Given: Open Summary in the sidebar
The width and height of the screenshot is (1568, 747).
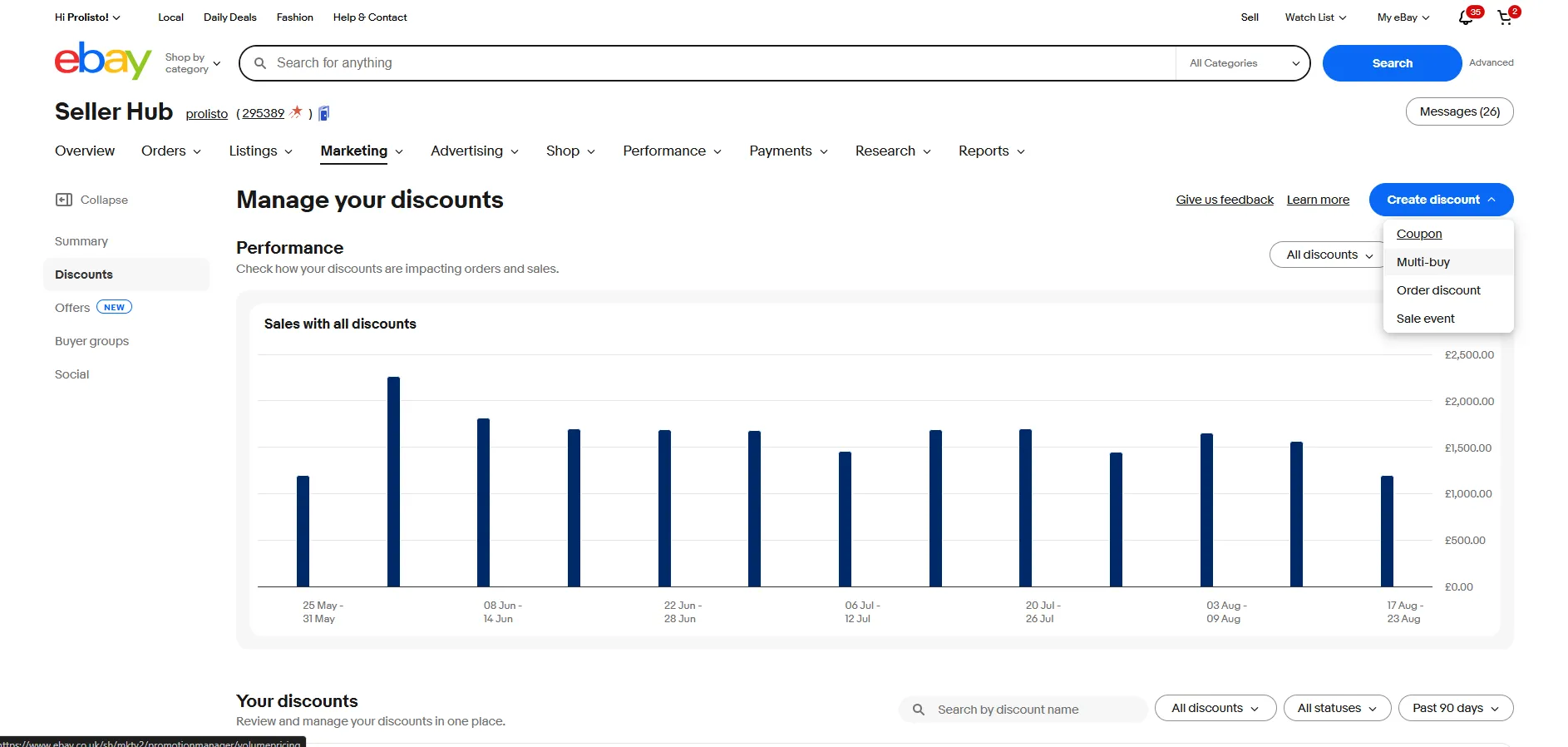Looking at the screenshot, I should coord(81,241).
